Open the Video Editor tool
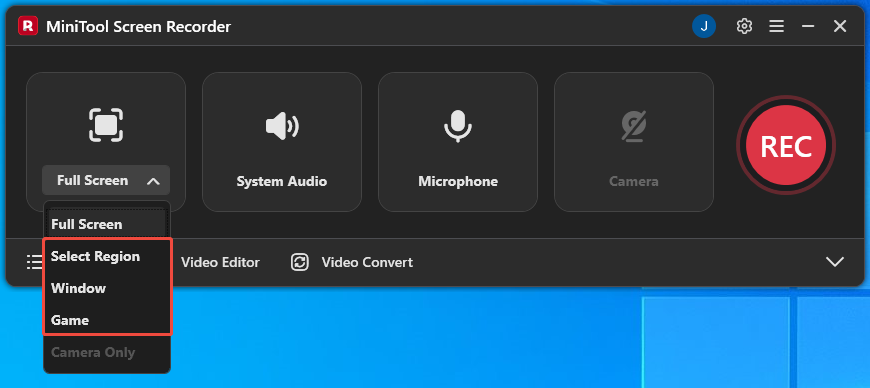Screen dimensions: 870x388 (x=220, y=263)
